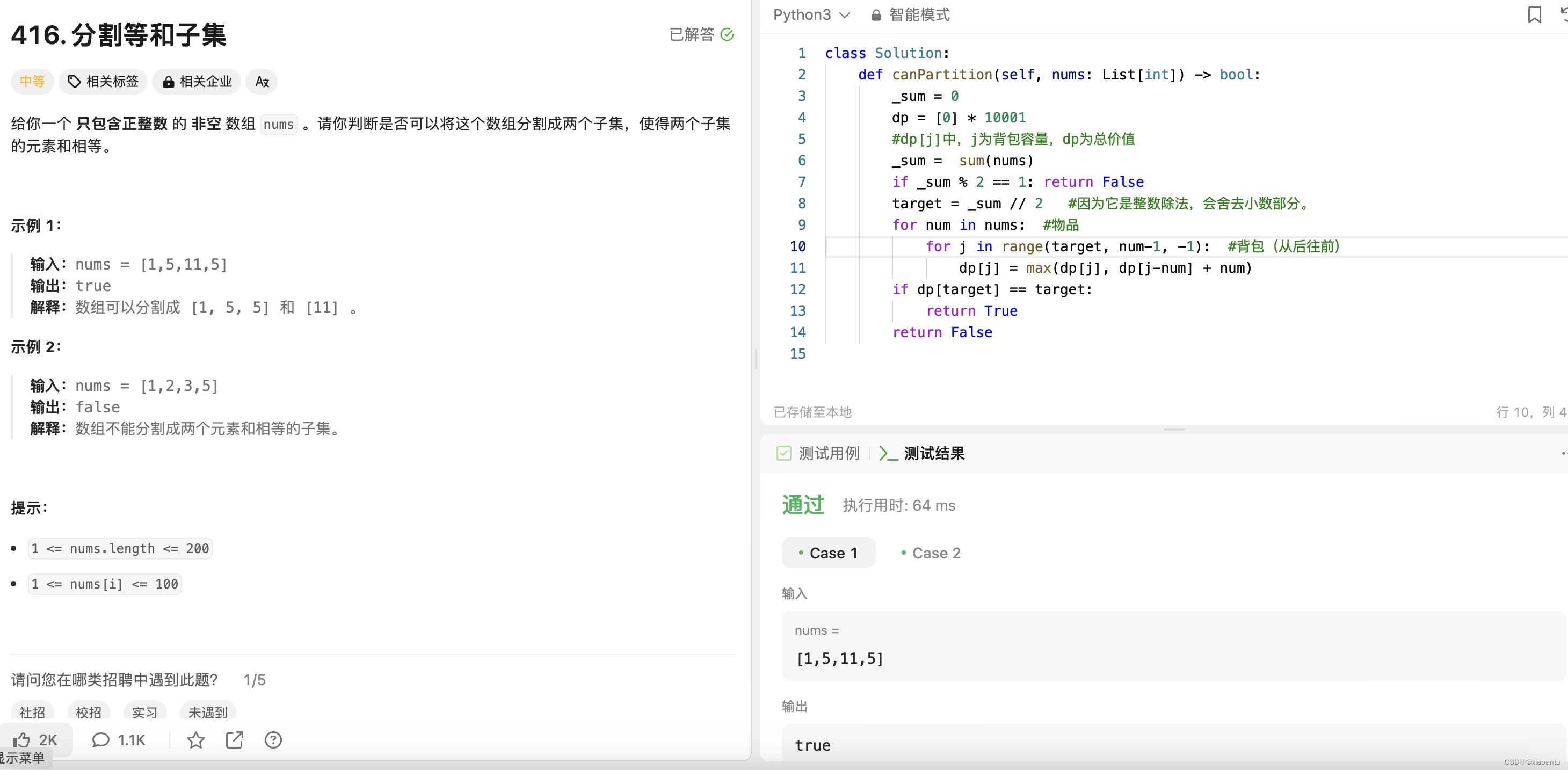Viewport: 1568px width, 770px height.
Task: Switch to the 测试结果 tab
Action: [922, 454]
